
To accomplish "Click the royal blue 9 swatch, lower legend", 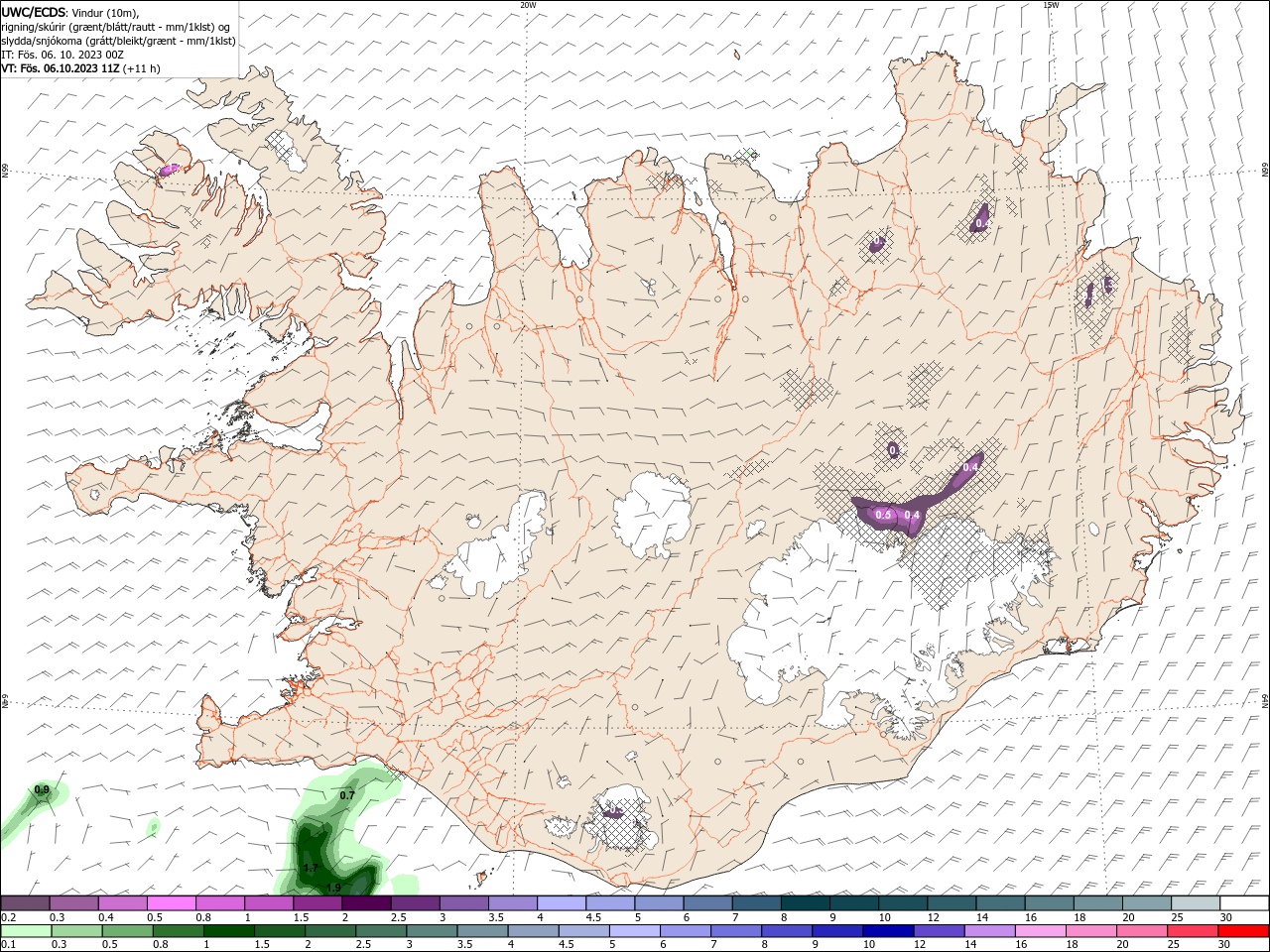I will pos(836,931).
